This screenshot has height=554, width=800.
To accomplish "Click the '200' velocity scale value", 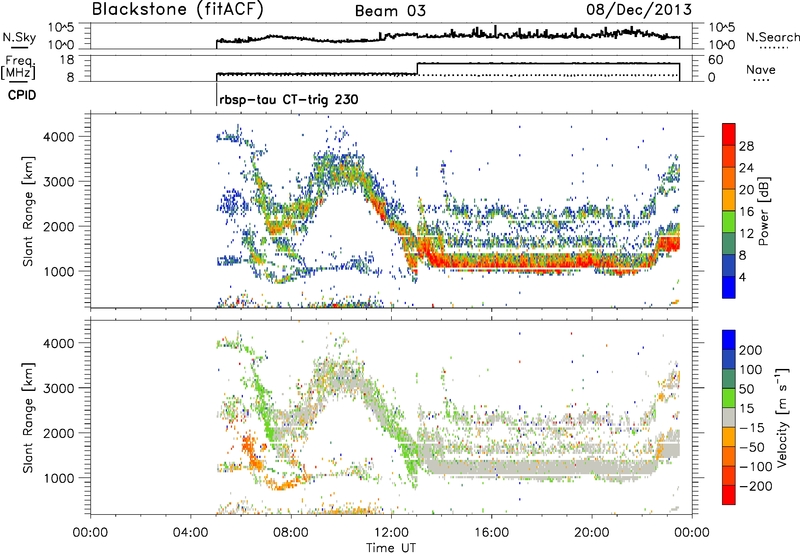I will point(751,350).
